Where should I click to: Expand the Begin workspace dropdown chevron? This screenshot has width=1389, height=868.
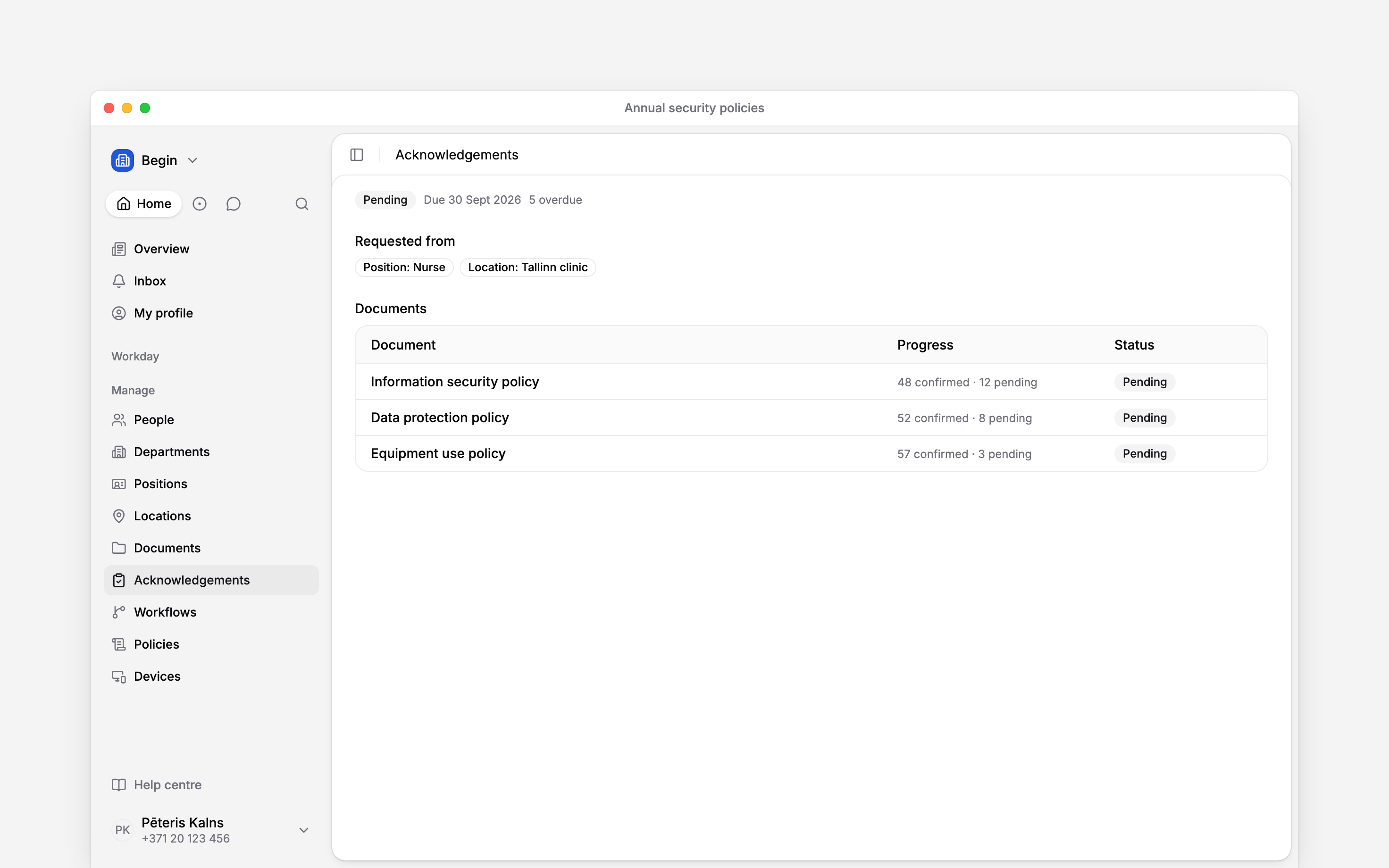coord(193,161)
